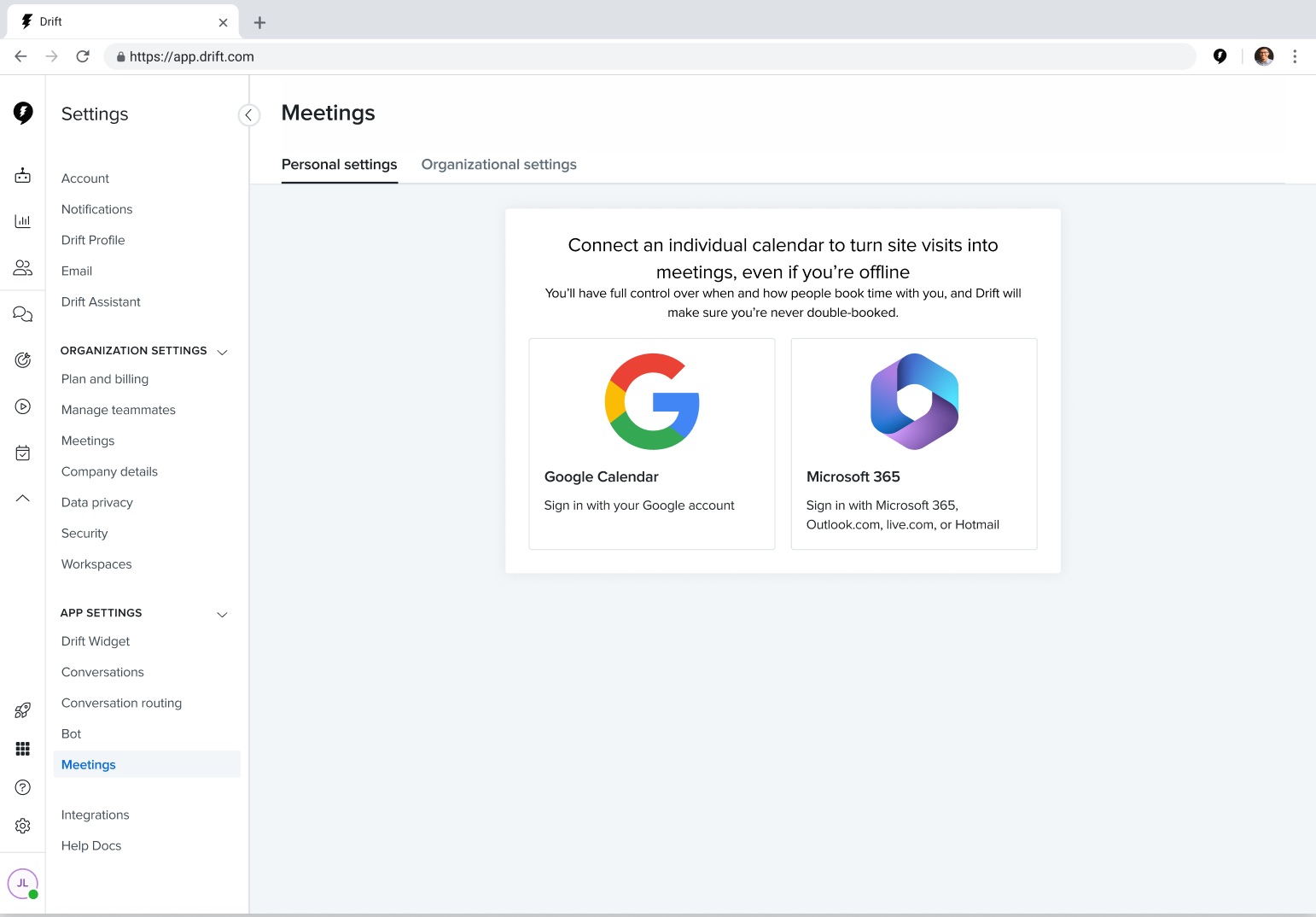Image resolution: width=1316 pixels, height=917 pixels.
Task: Connect Google Calendar card
Action: tap(652, 444)
